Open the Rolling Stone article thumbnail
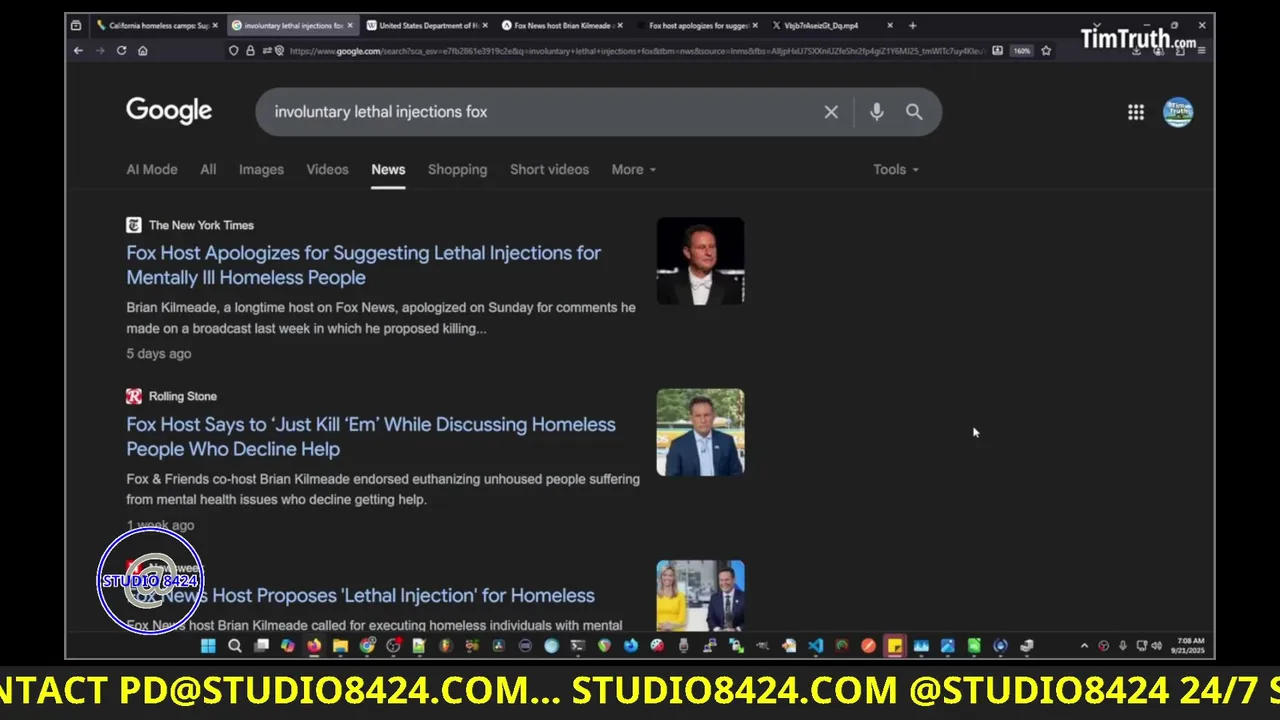The height and width of the screenshot is (720, 1280). [700, 432]
